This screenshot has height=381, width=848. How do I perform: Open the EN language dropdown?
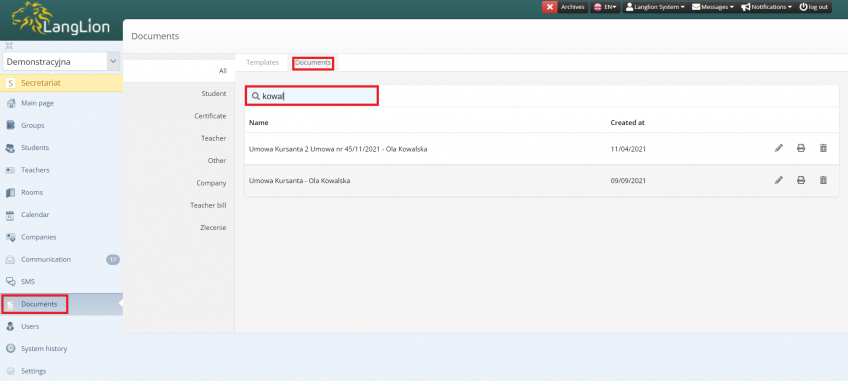tap(605, 7)
